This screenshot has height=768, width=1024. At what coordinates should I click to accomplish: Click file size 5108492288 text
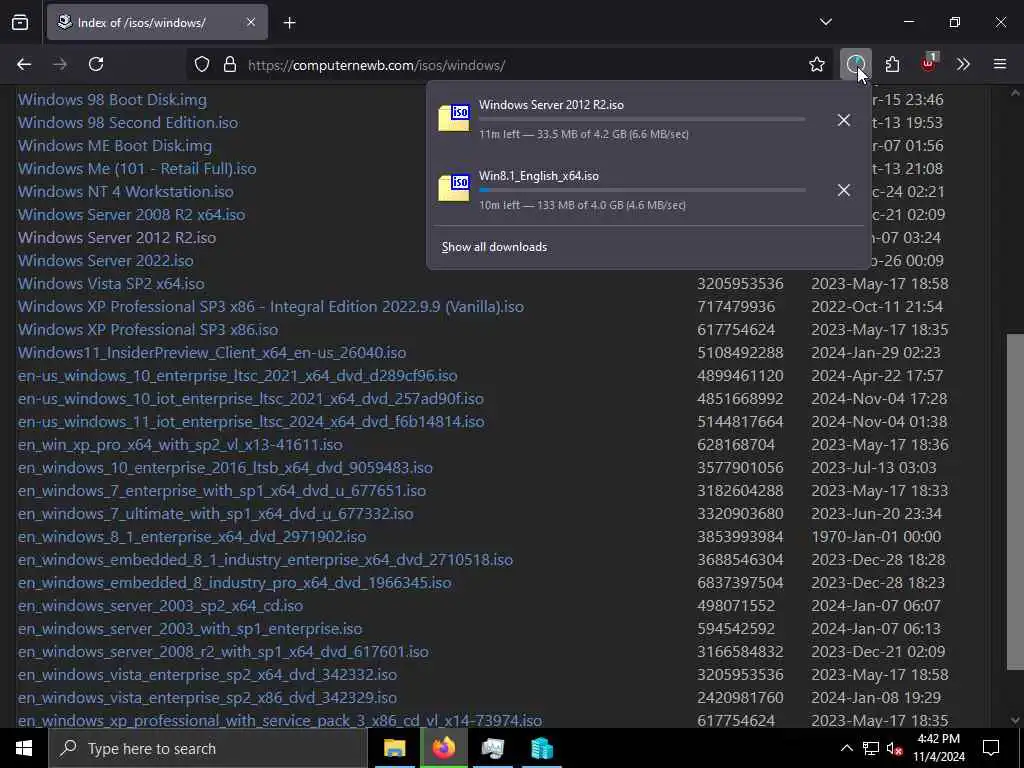[x=740, y=353]
